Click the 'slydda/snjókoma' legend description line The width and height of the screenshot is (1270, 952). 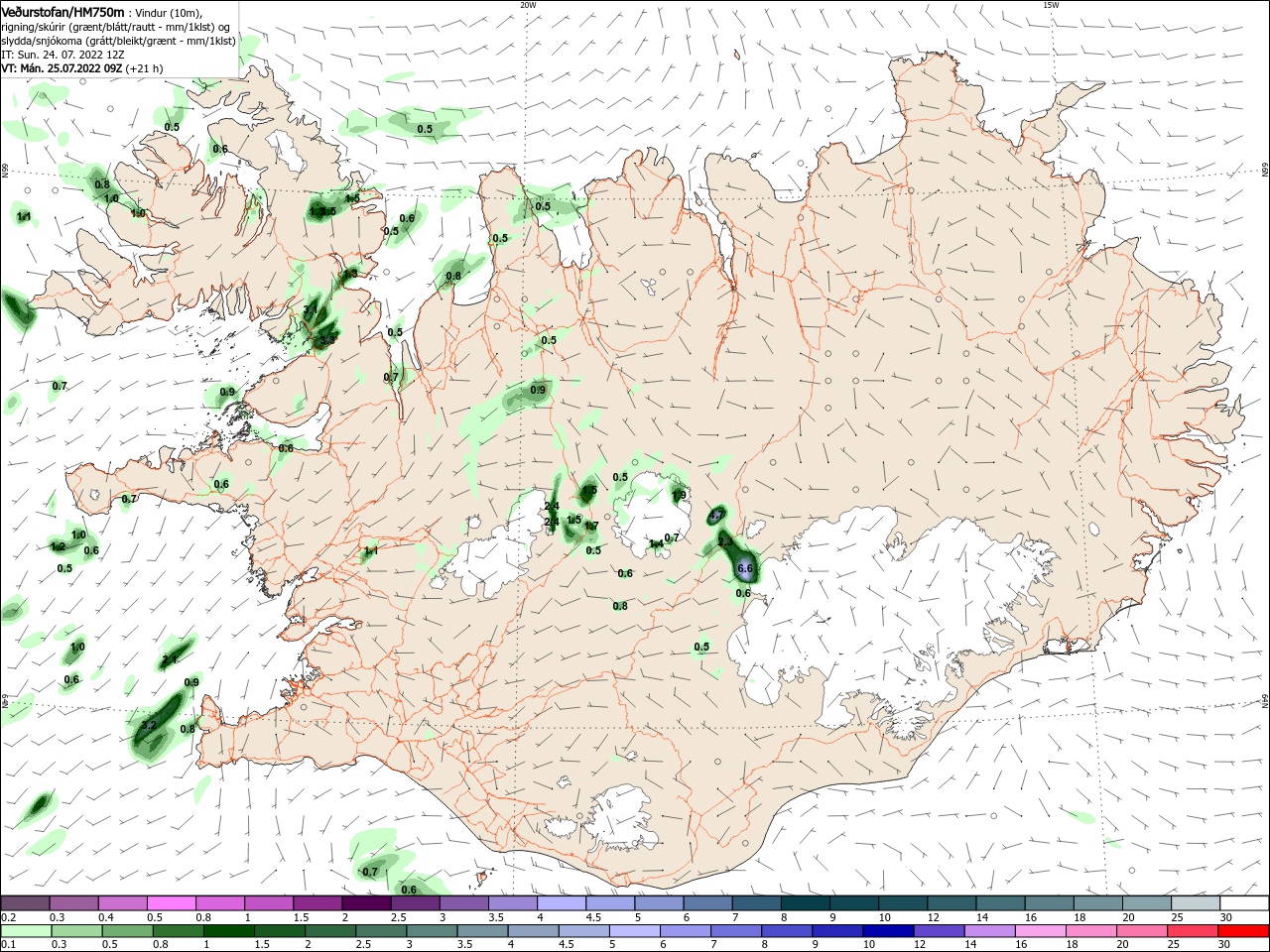(118, 41)
